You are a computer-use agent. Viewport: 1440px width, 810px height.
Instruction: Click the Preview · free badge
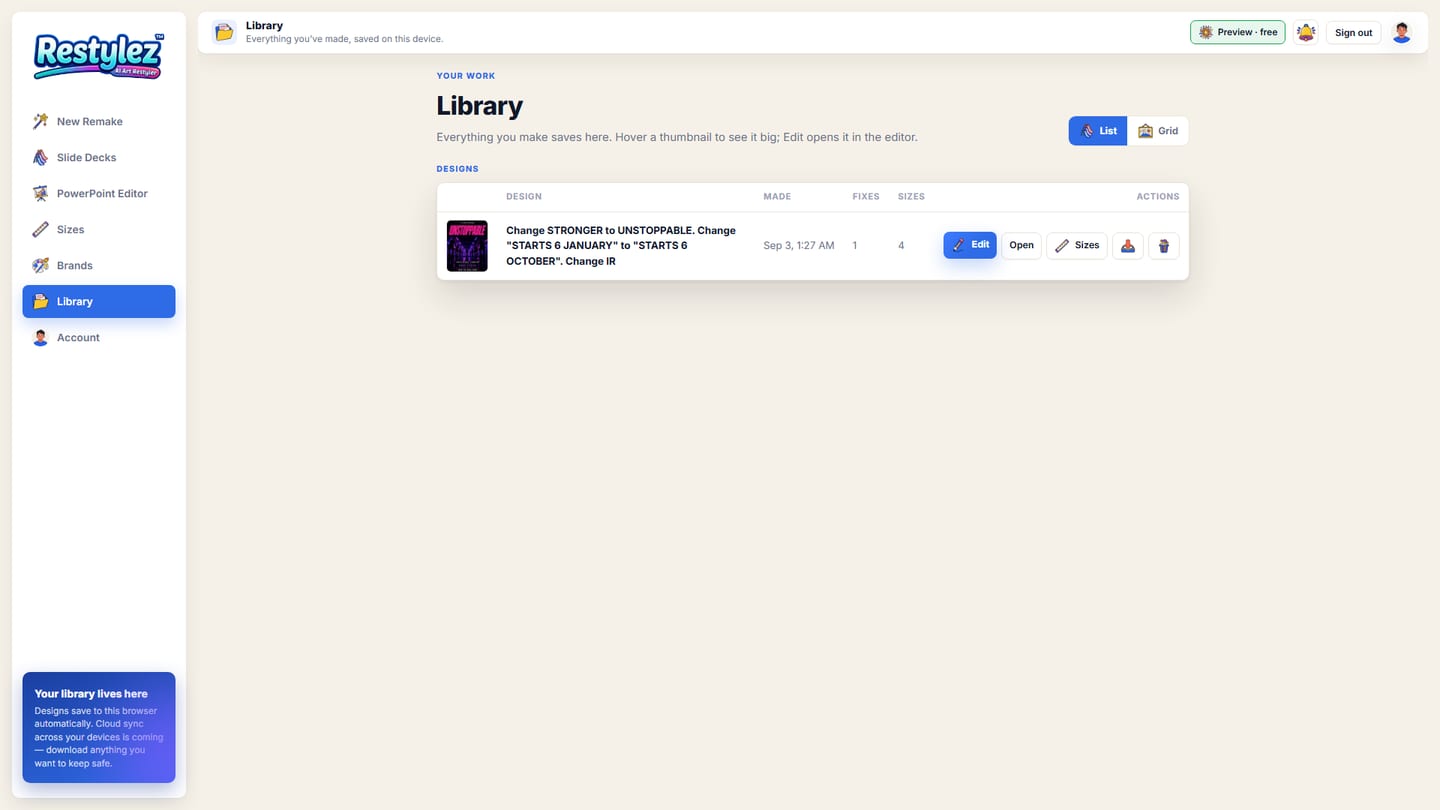(1237, 32)
